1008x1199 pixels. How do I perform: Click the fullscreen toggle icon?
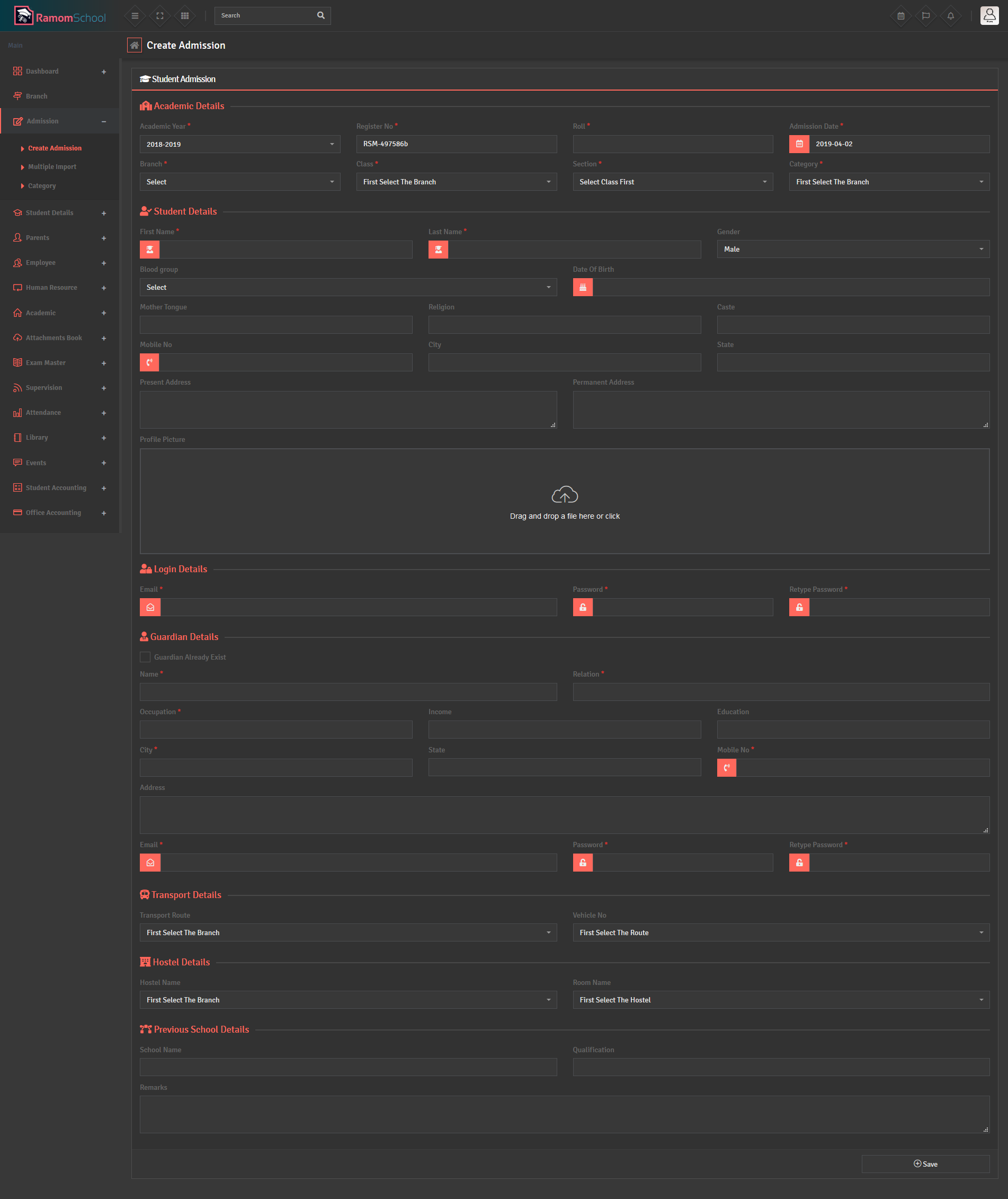[x=160, y=16]
